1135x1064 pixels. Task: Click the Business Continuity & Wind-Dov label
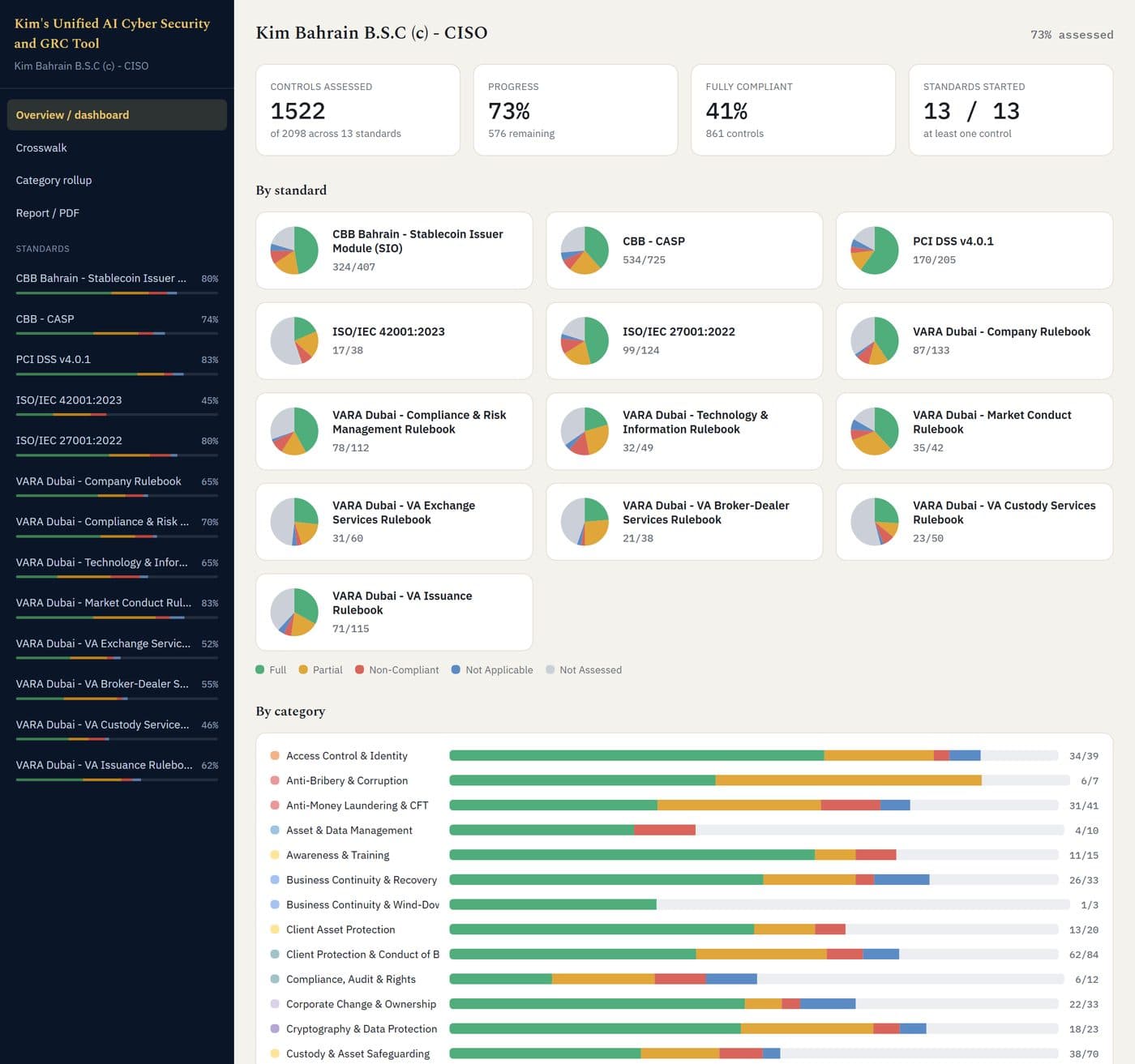(x=362, y=904)
